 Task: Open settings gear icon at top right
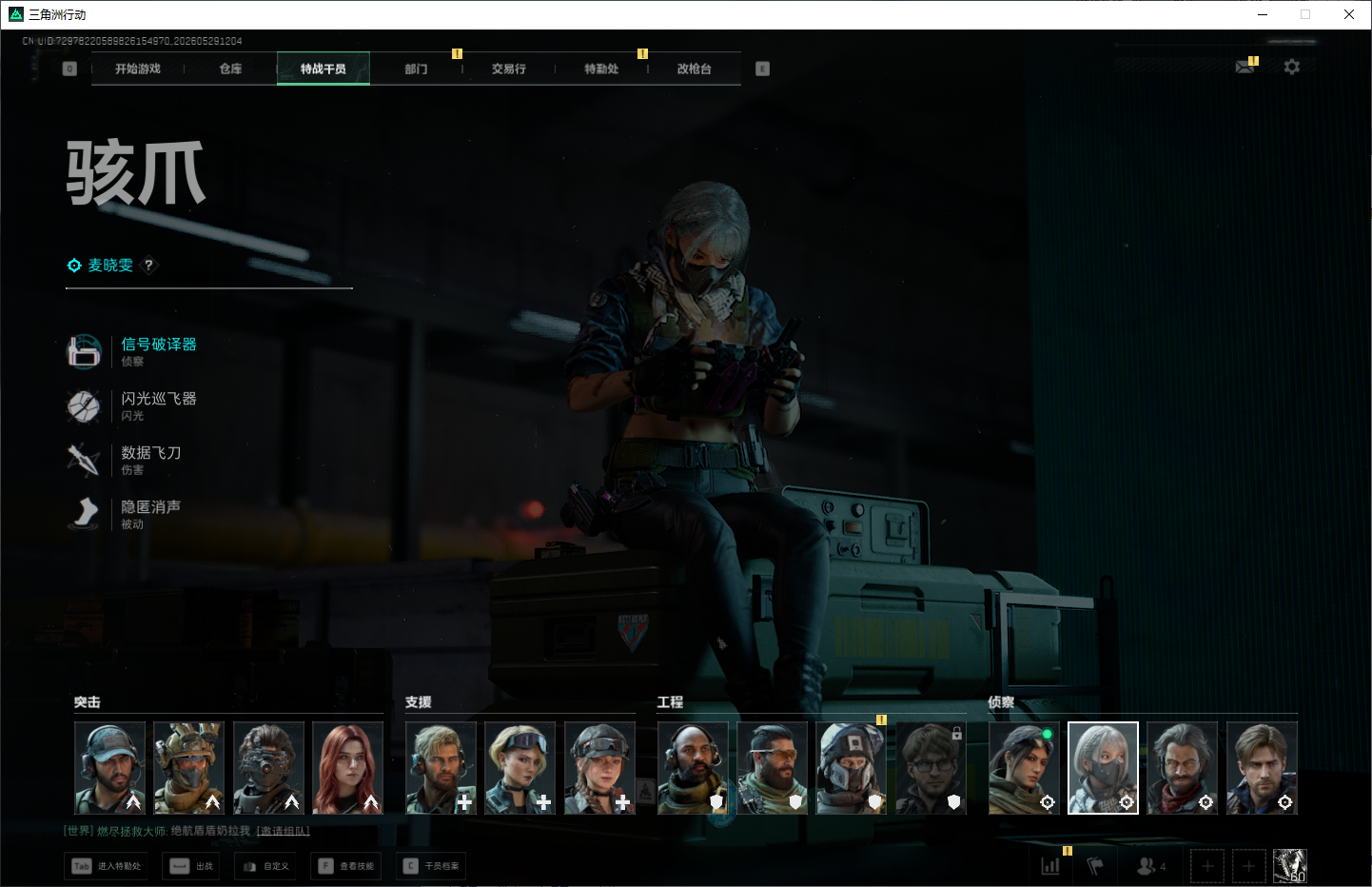click(1291, 67)
